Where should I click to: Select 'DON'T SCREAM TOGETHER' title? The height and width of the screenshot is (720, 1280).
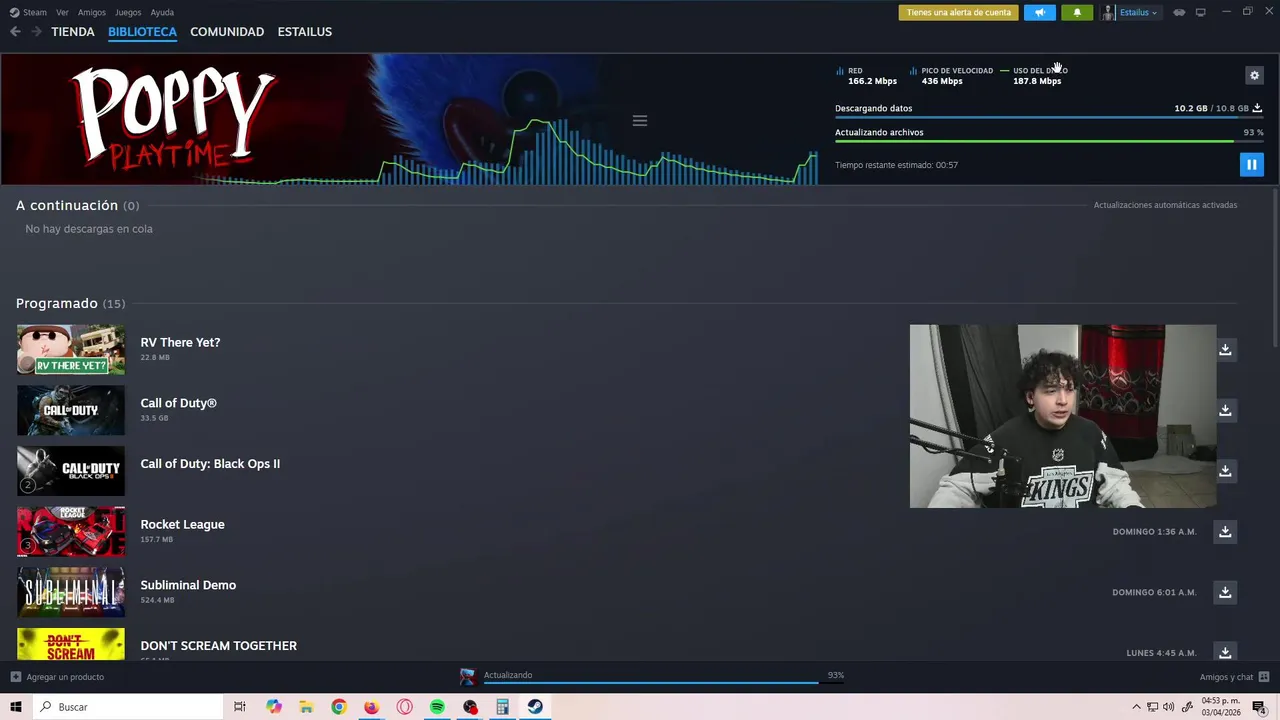218,646
